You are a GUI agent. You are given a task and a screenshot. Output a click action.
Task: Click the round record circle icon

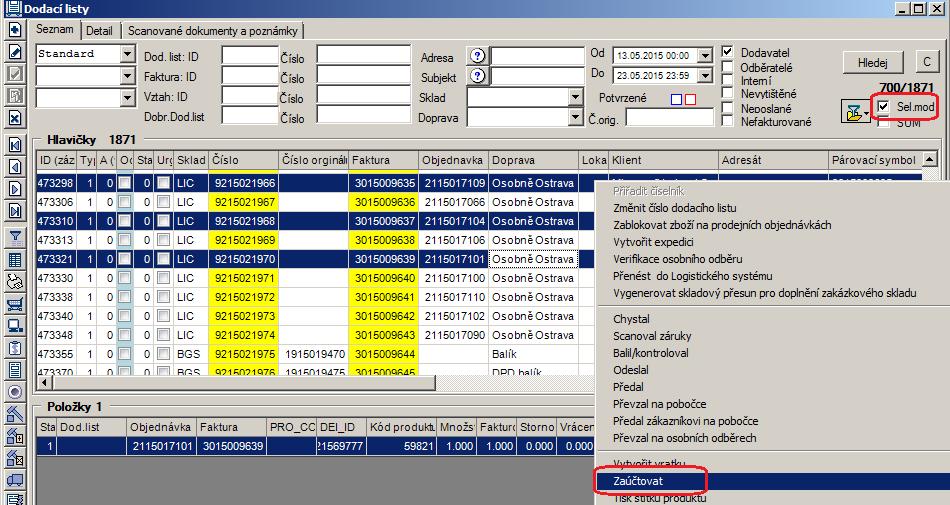15,392
